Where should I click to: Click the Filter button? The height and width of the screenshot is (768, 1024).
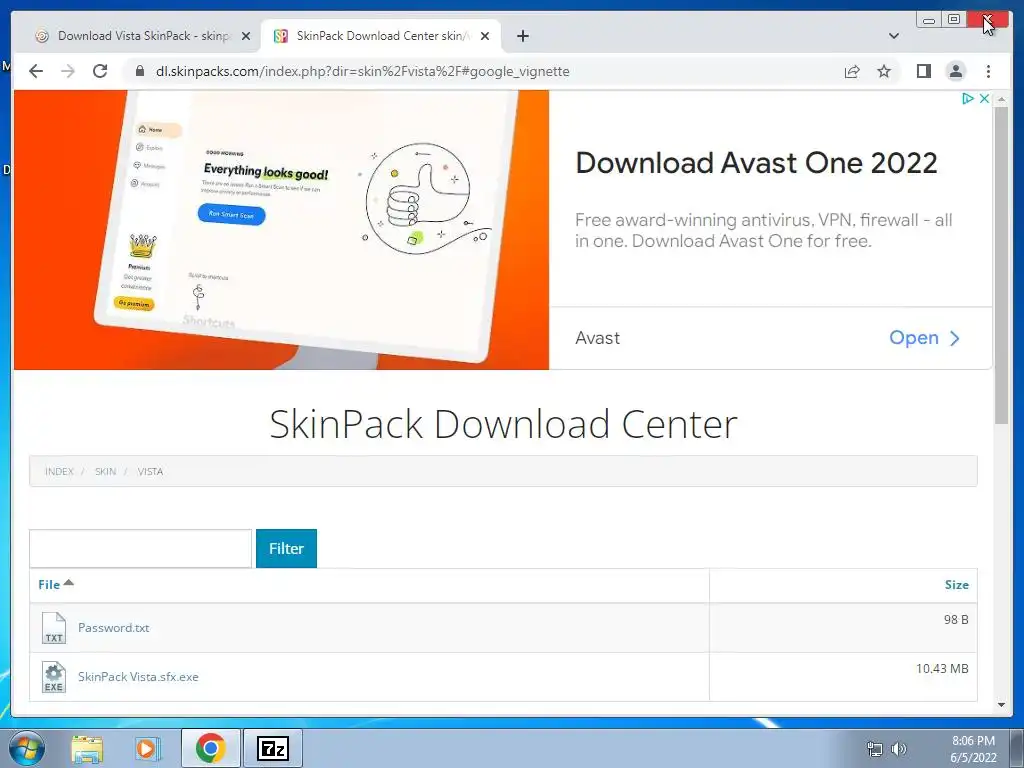pyautogui.click(x=286, y=549)
